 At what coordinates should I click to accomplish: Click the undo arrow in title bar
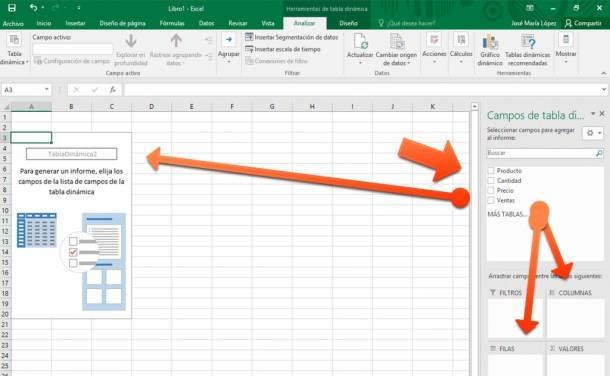[34, 8]
